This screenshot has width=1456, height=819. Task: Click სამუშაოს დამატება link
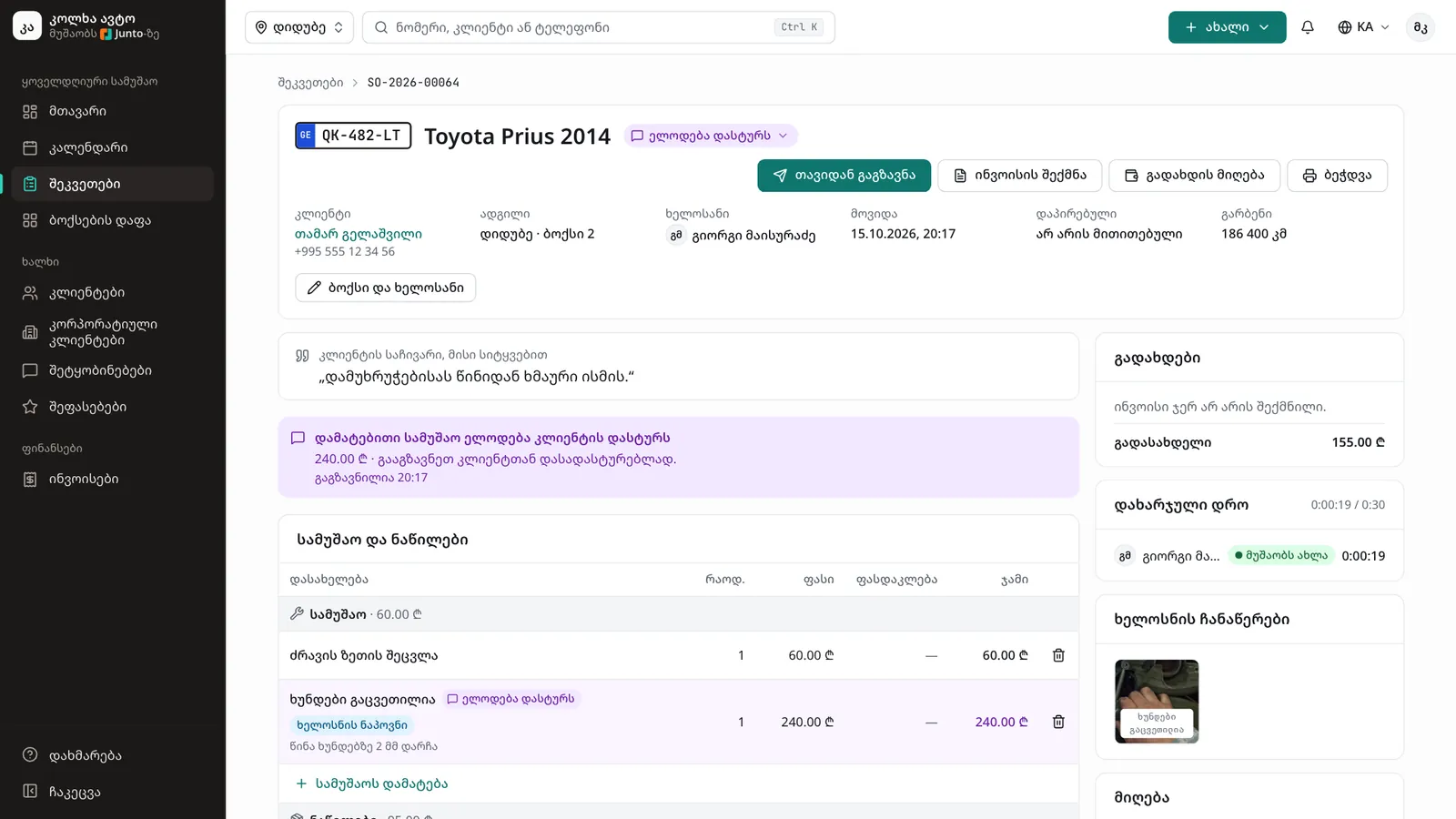coord(372,784)
